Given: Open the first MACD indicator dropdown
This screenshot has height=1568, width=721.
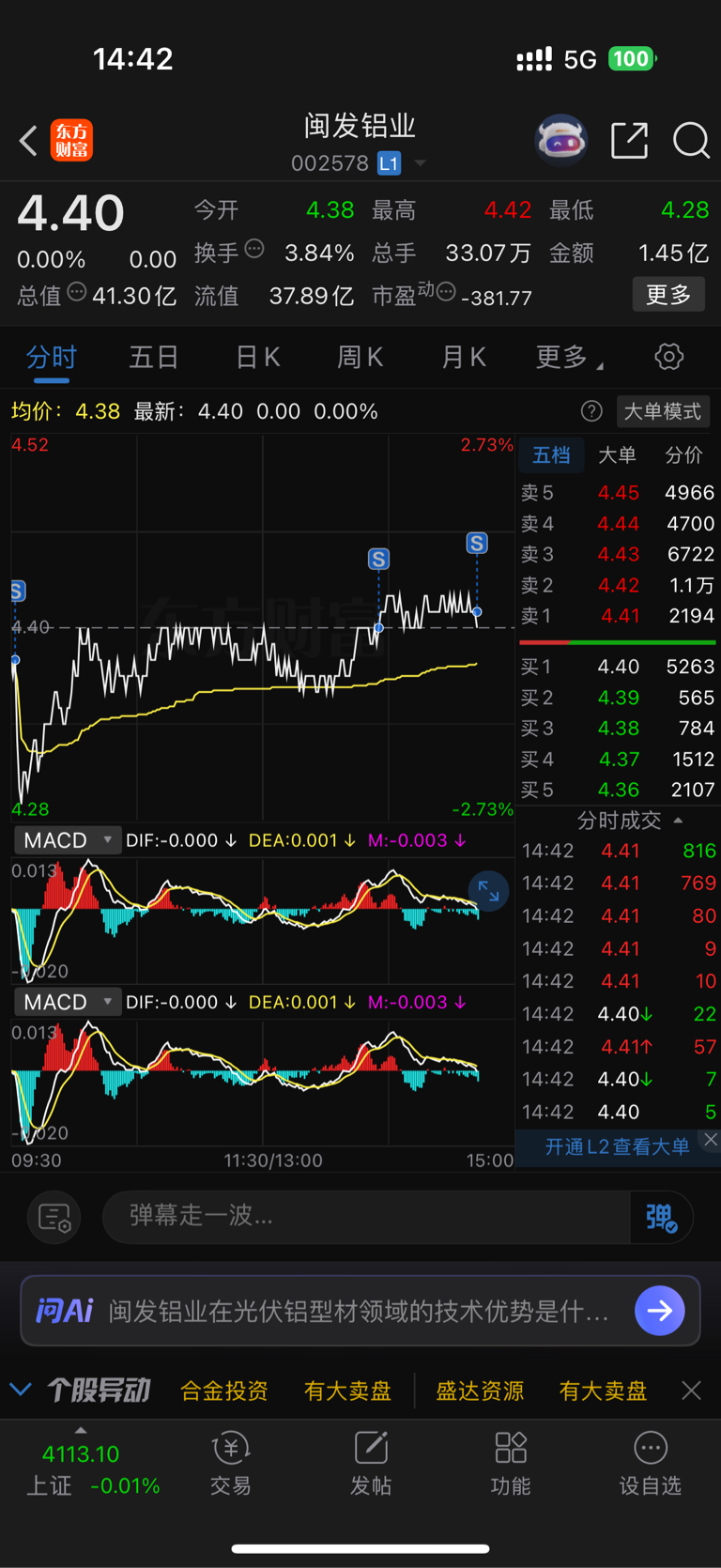Looking at the screenshot, I should [x=68, y=840].
